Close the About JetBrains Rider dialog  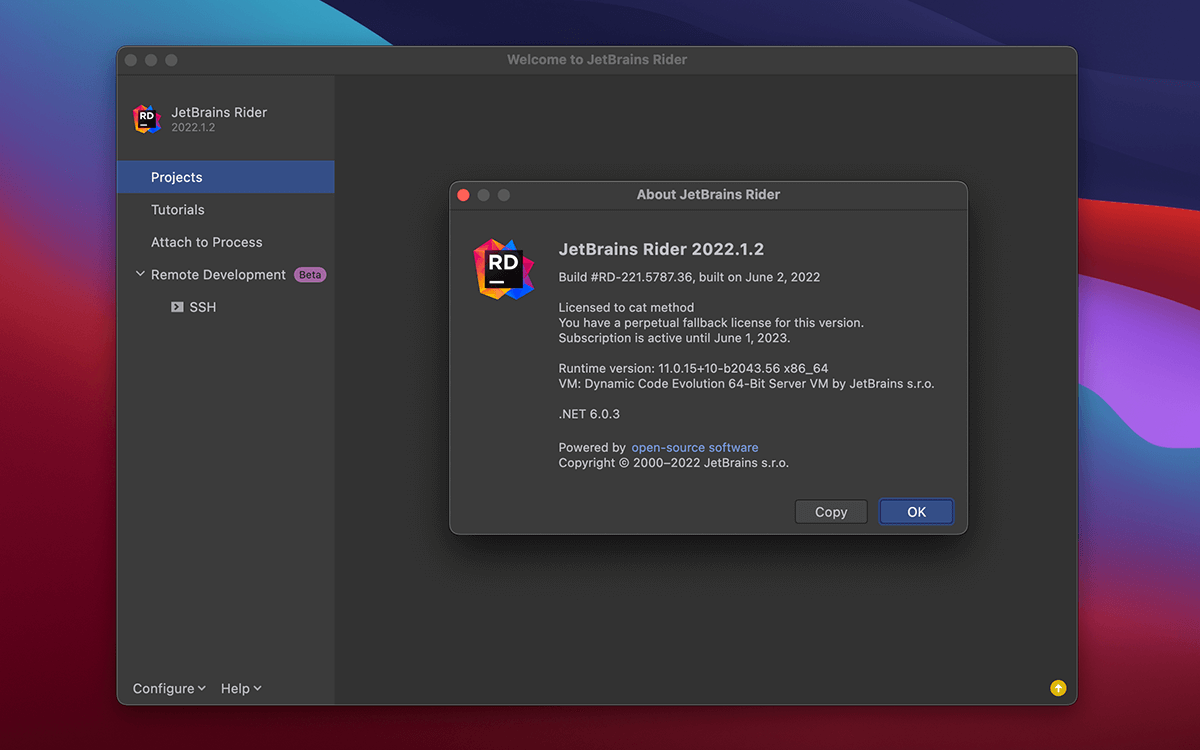pos(463,195)
